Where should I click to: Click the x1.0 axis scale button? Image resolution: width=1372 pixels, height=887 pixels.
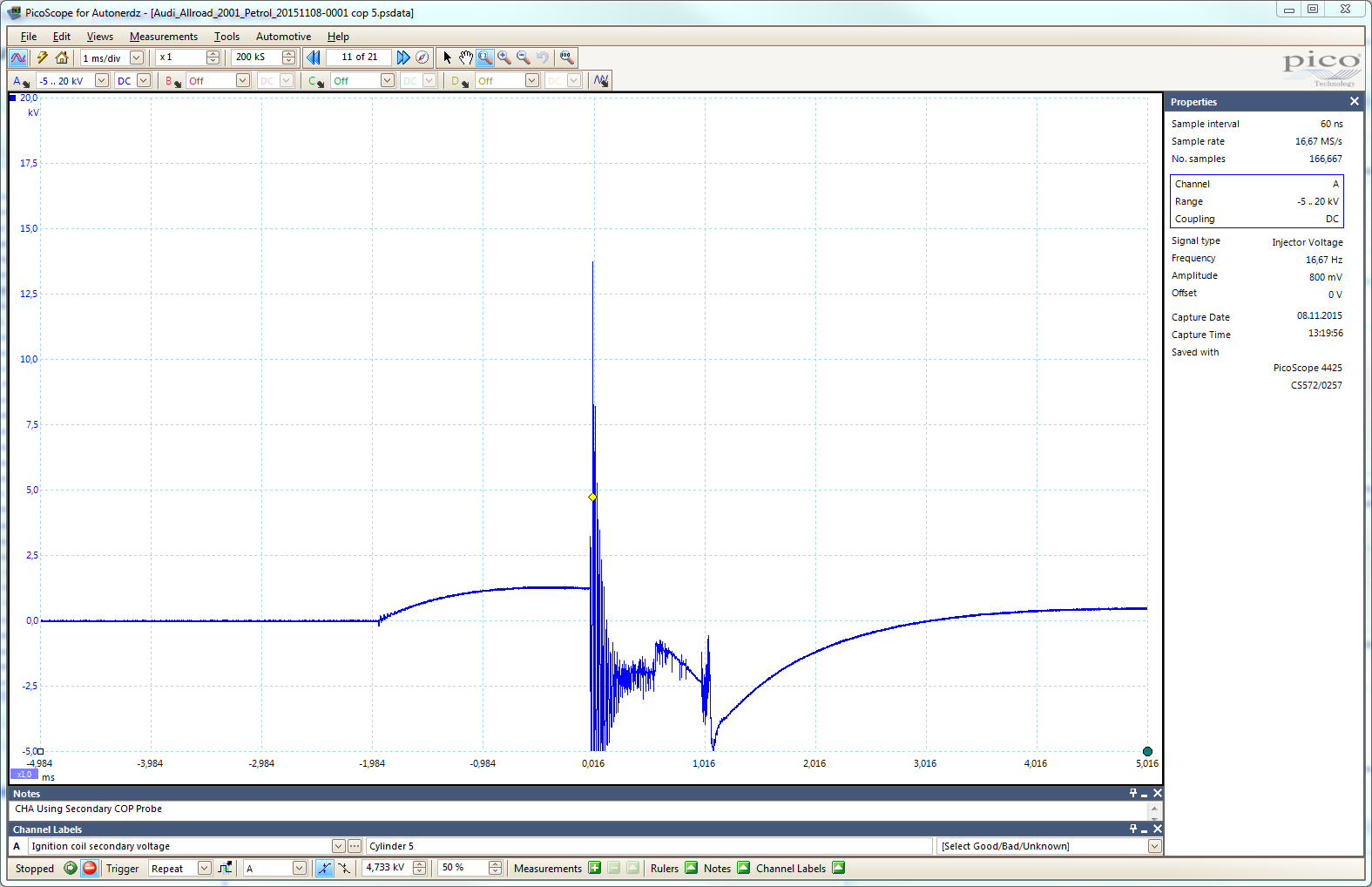(24, 774)
